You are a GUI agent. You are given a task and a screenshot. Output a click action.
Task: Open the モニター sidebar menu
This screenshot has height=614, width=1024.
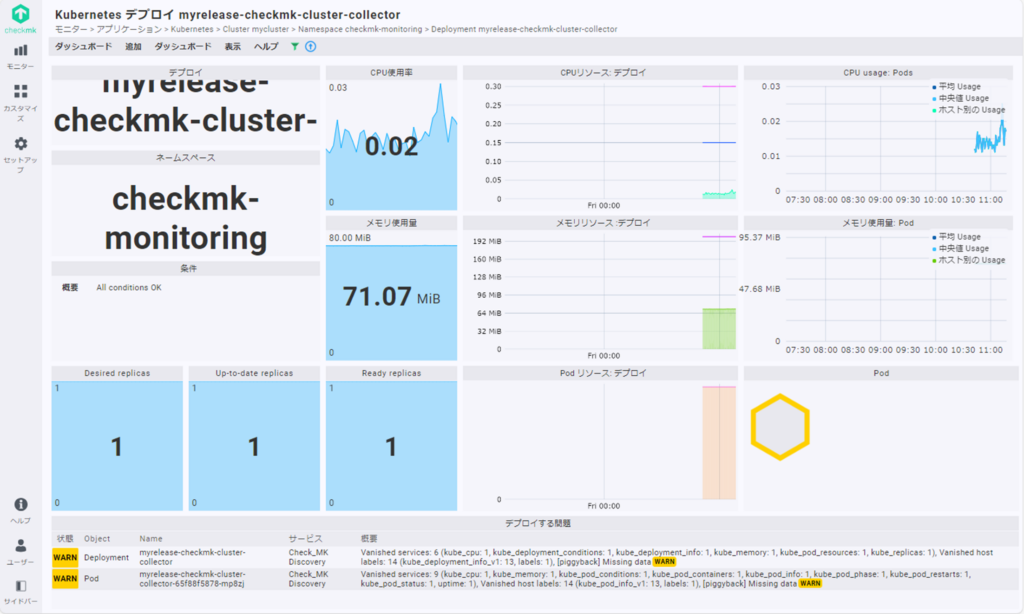(20, 56)
